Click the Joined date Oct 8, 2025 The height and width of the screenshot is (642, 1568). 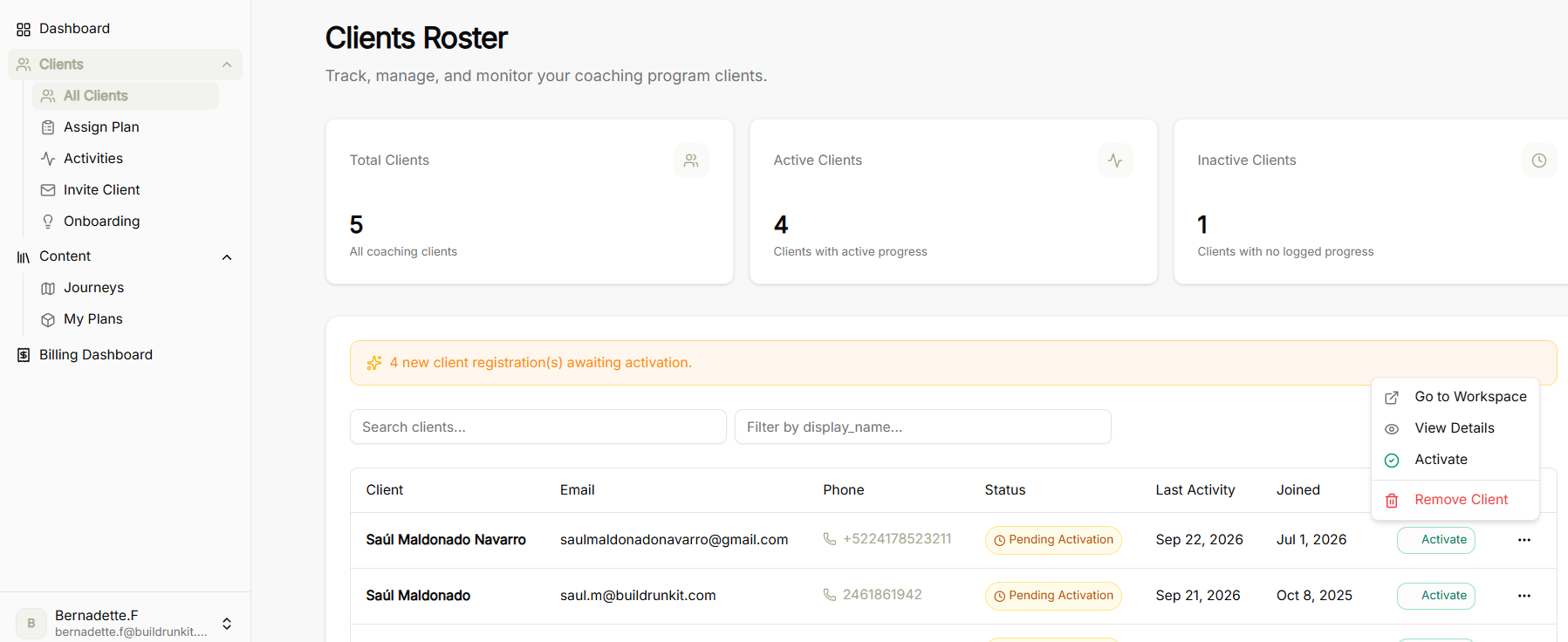click(1314, 596)
